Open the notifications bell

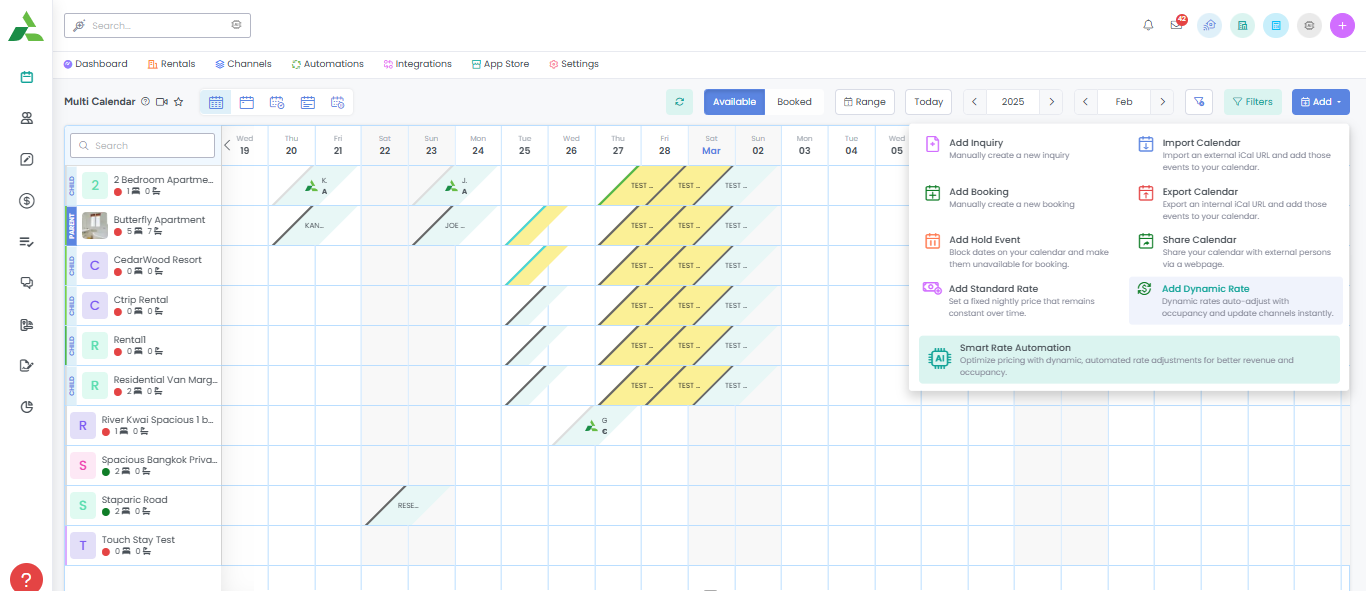(x=1148, y=25)
